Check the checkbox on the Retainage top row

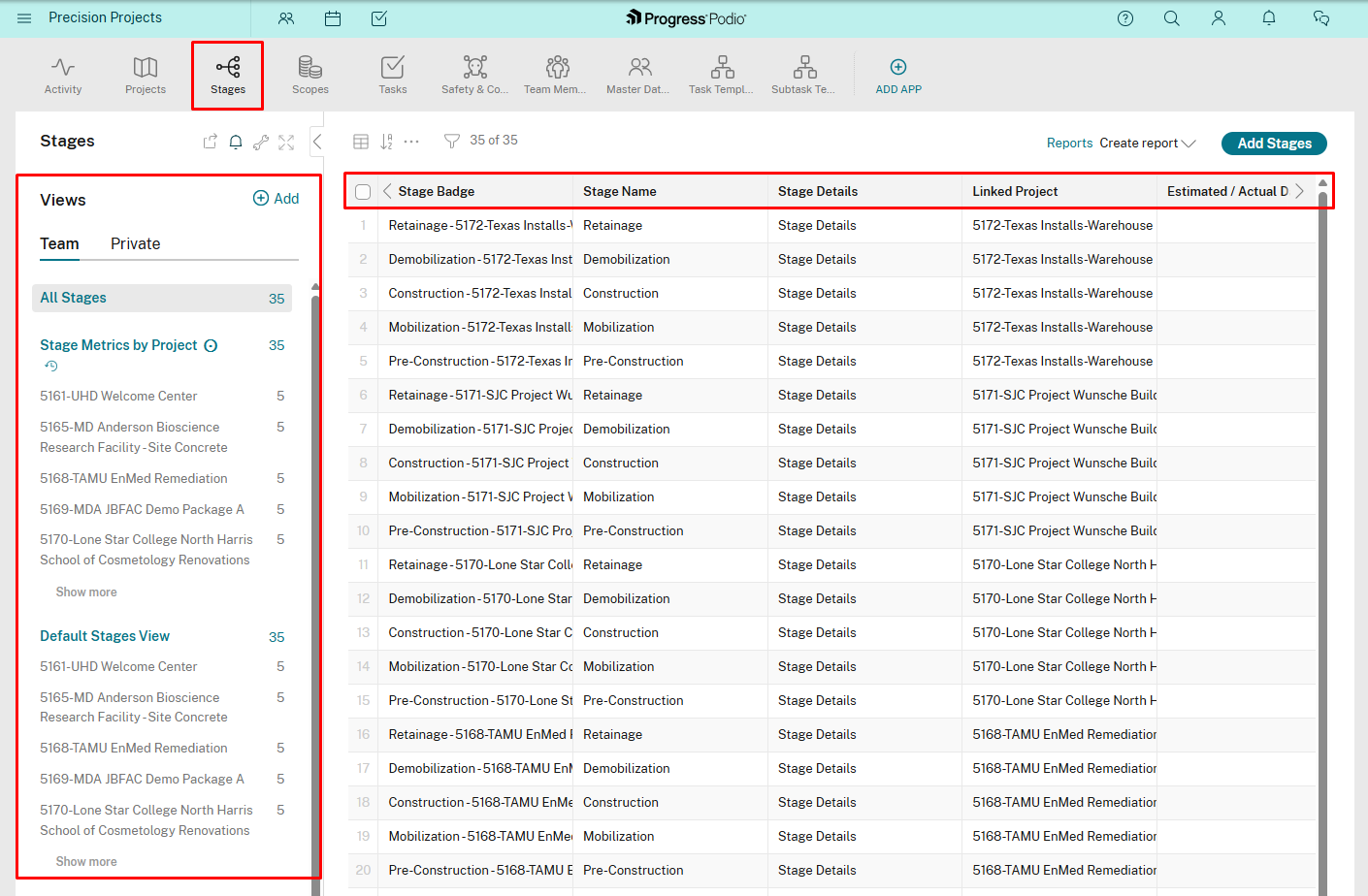362,225
